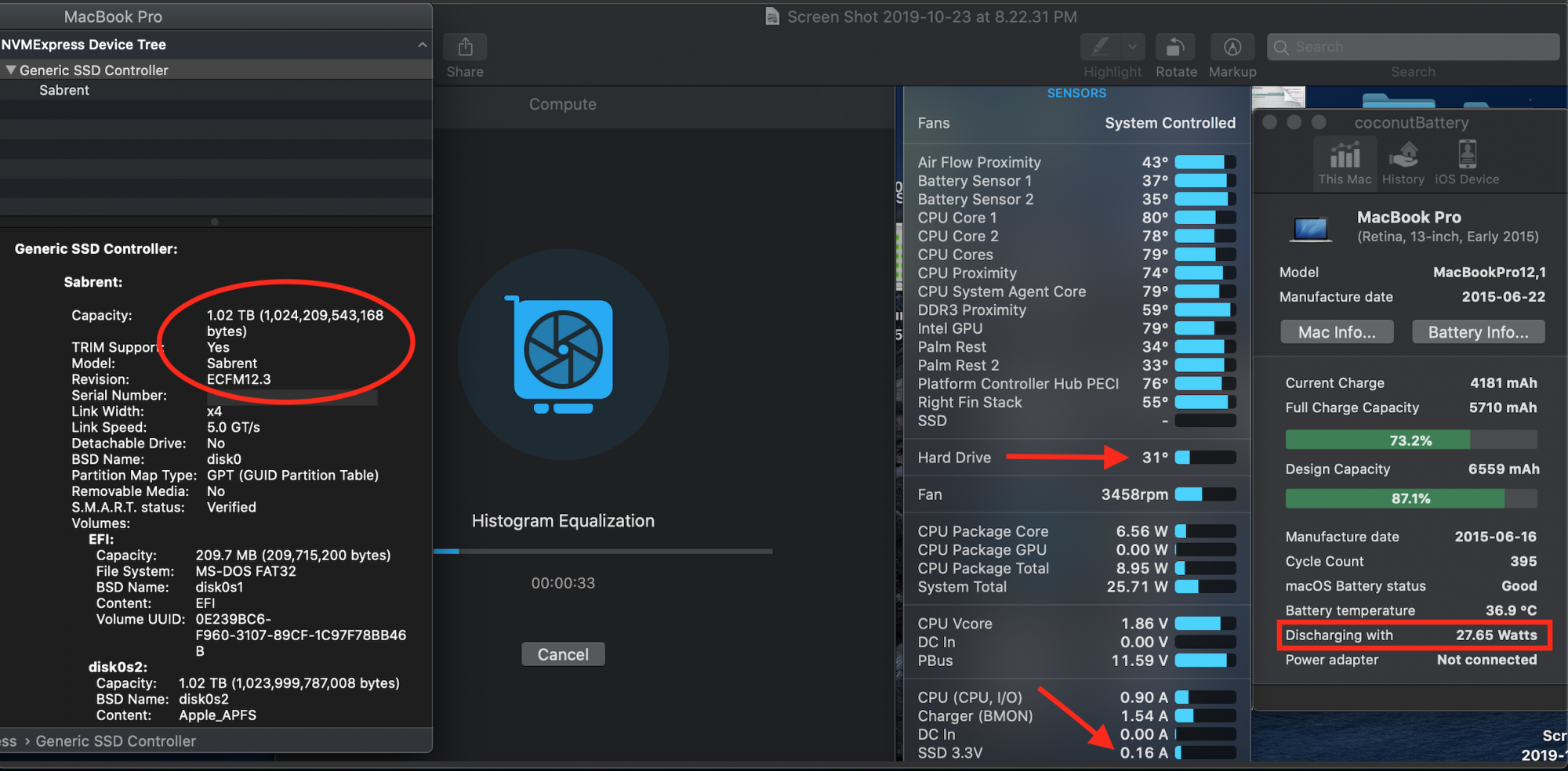Open Mac Info... in coconutBattery

coord(1337,332)
